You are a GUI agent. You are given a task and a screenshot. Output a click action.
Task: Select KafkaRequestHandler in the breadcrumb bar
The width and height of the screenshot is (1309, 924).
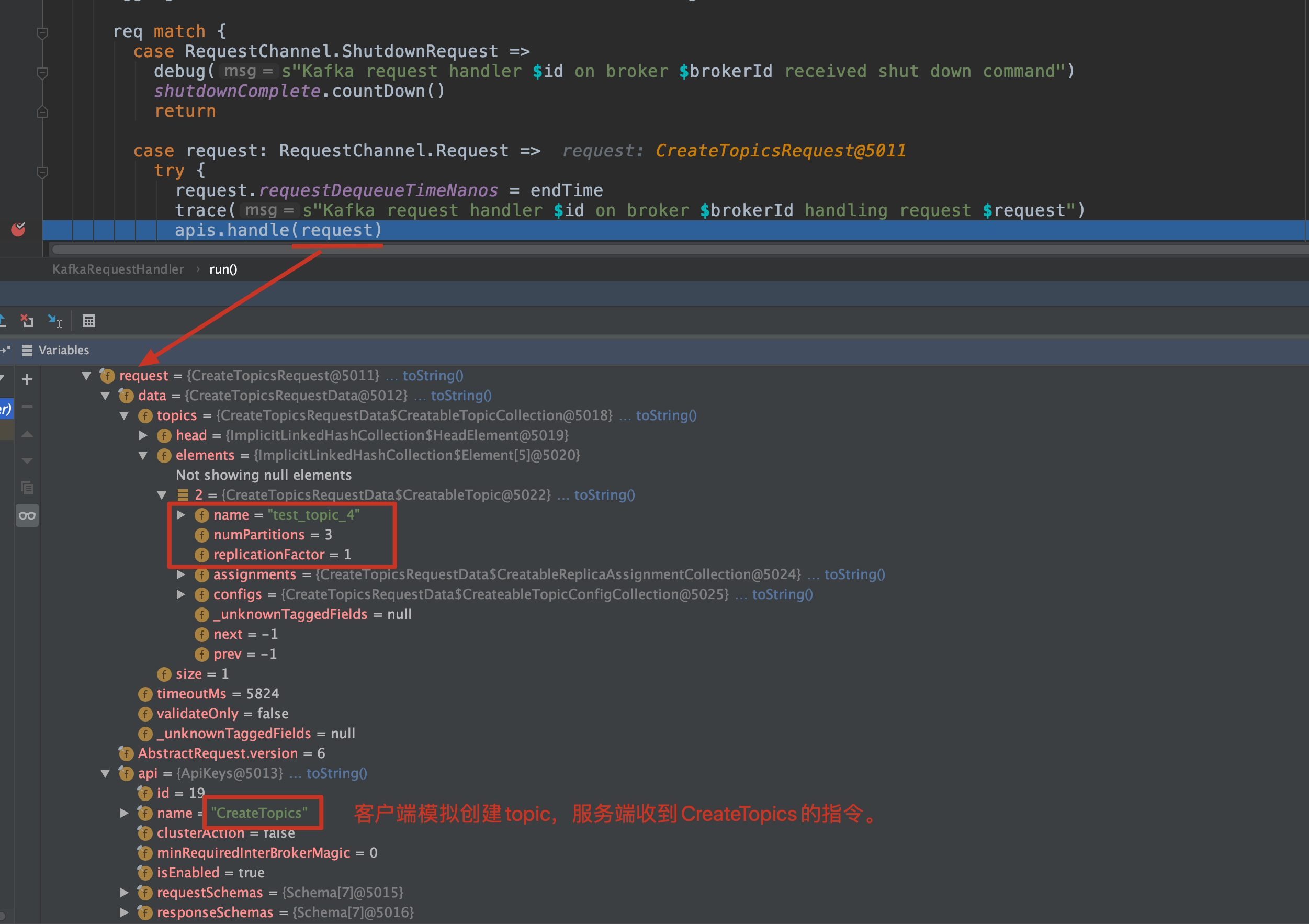118,269
